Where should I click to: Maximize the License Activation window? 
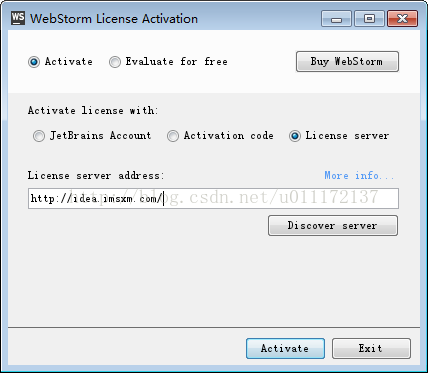pos(369,19)
